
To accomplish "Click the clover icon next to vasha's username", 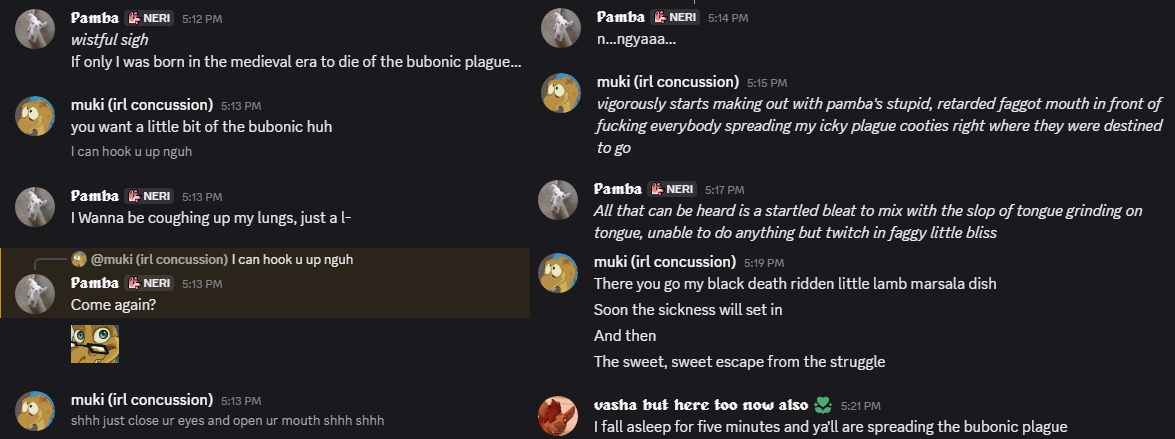I will point(823,405).
